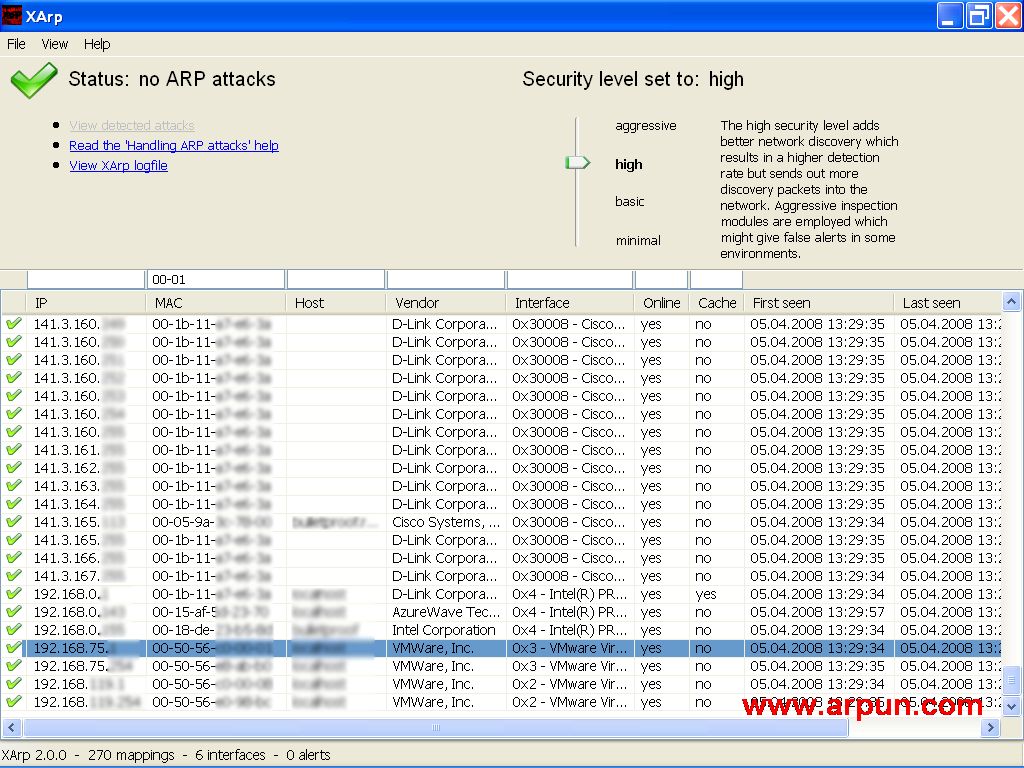Click the check icon next to the 141.3.165 Cisco row
1024x768 pixels.
click(13, 522)
